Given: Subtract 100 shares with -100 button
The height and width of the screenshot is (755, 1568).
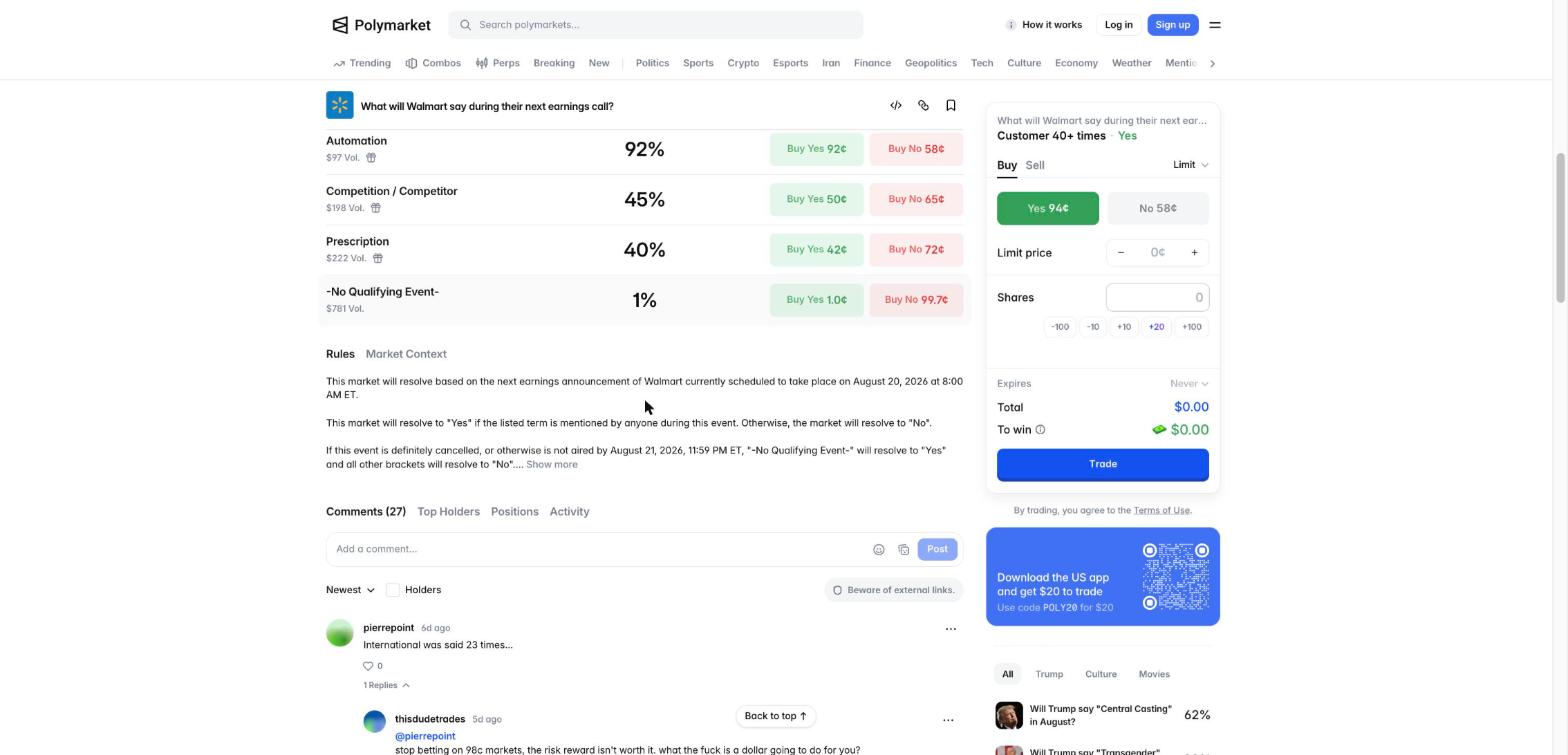Looking at the screenshot, I should tap(1060, 327).
